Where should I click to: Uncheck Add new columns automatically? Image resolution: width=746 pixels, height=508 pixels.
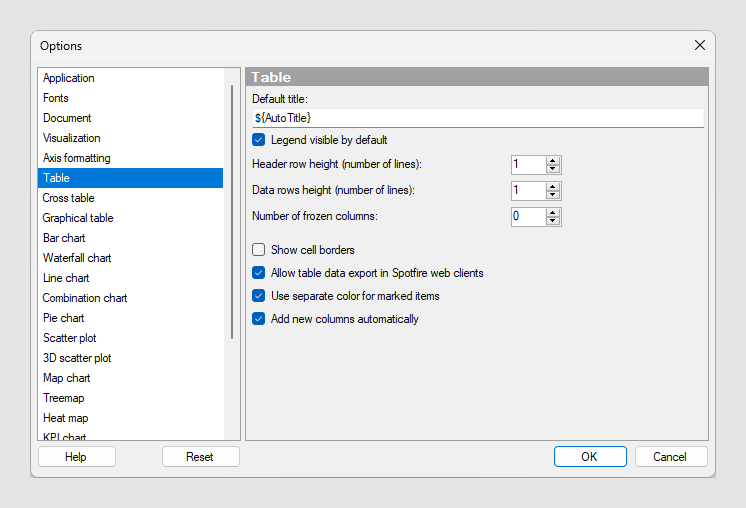[x=259, y=319]
